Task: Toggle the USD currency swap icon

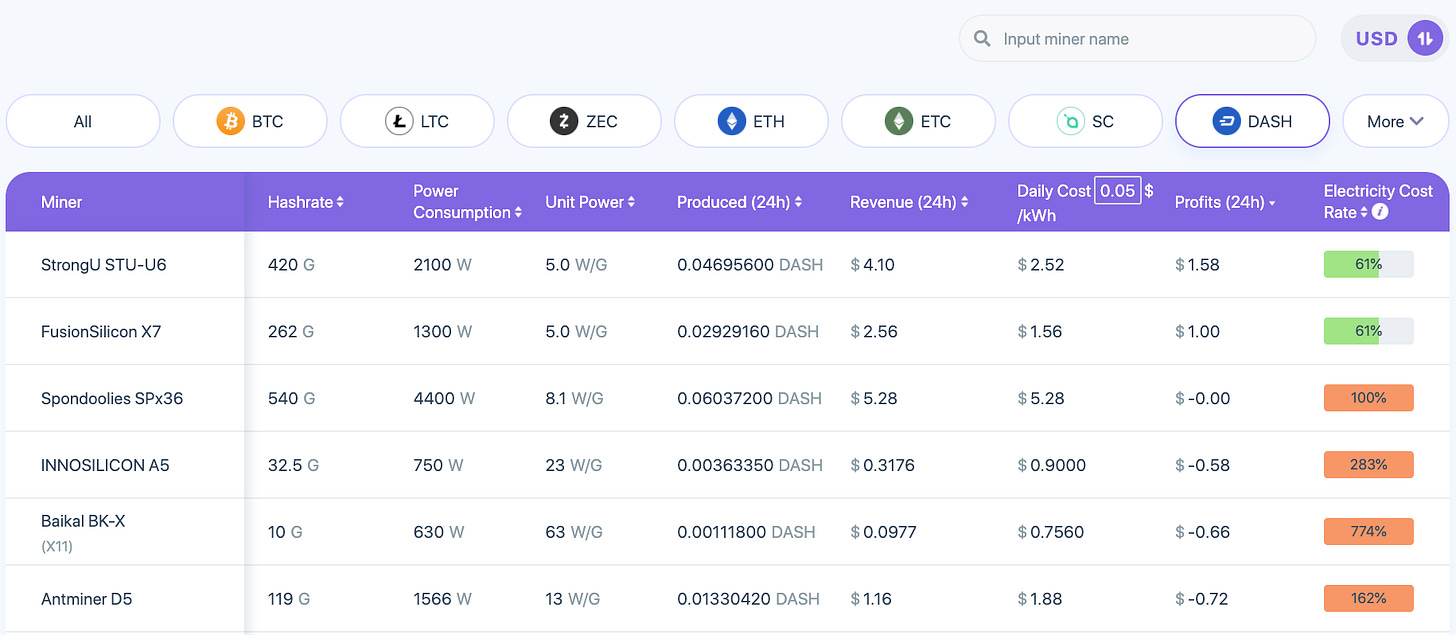Action: [1425, 39]
